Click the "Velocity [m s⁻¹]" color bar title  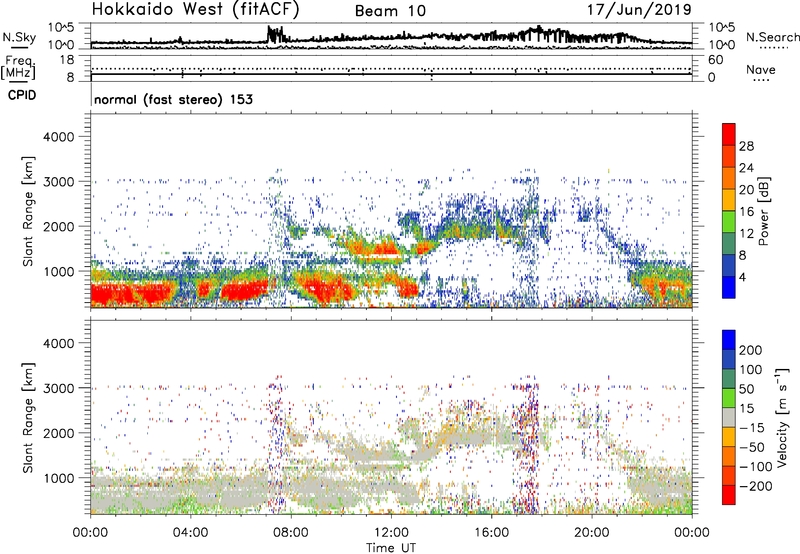(782, 417)
